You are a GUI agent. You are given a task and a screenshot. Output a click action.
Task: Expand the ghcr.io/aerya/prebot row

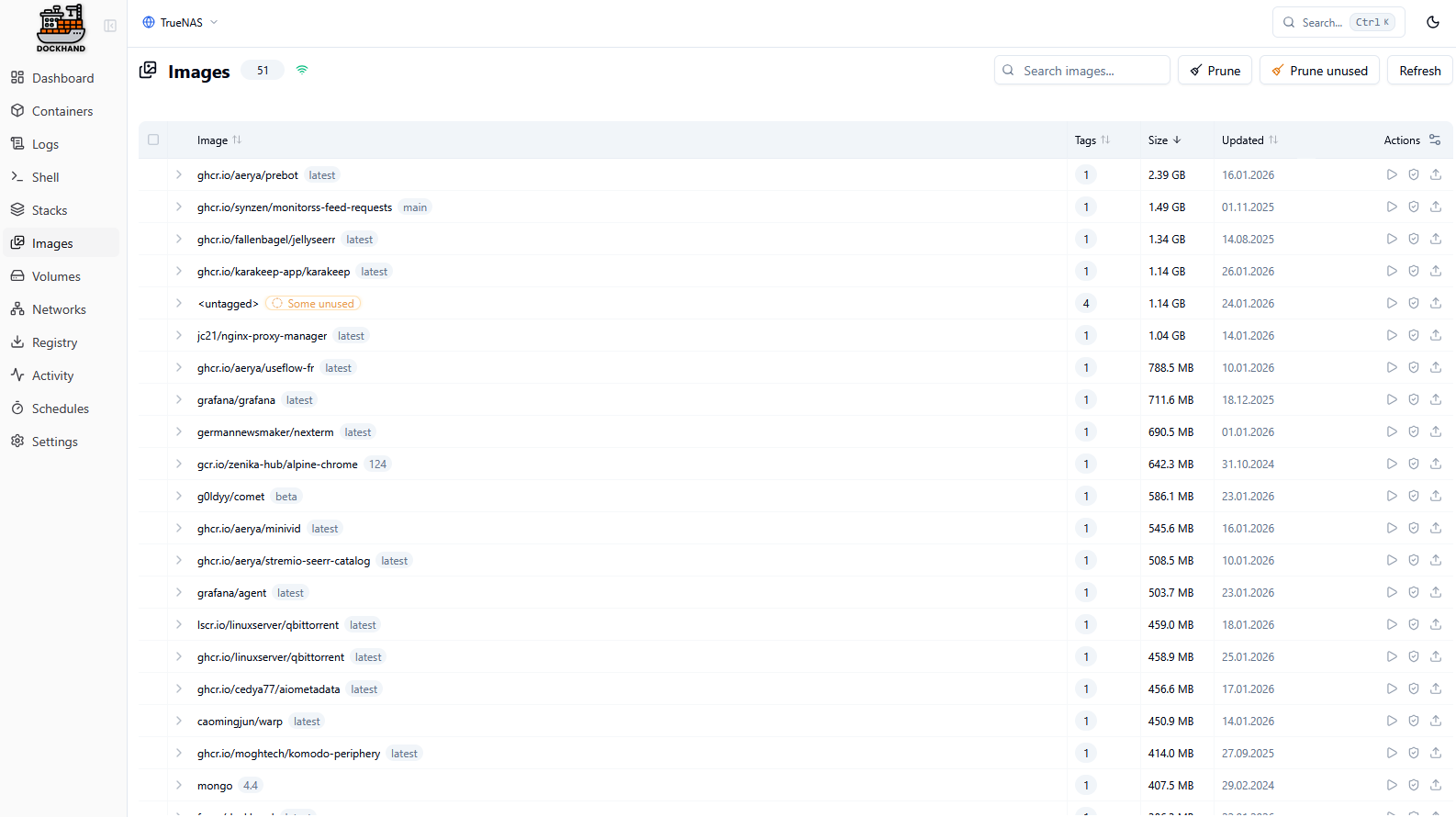coord(179,174)
